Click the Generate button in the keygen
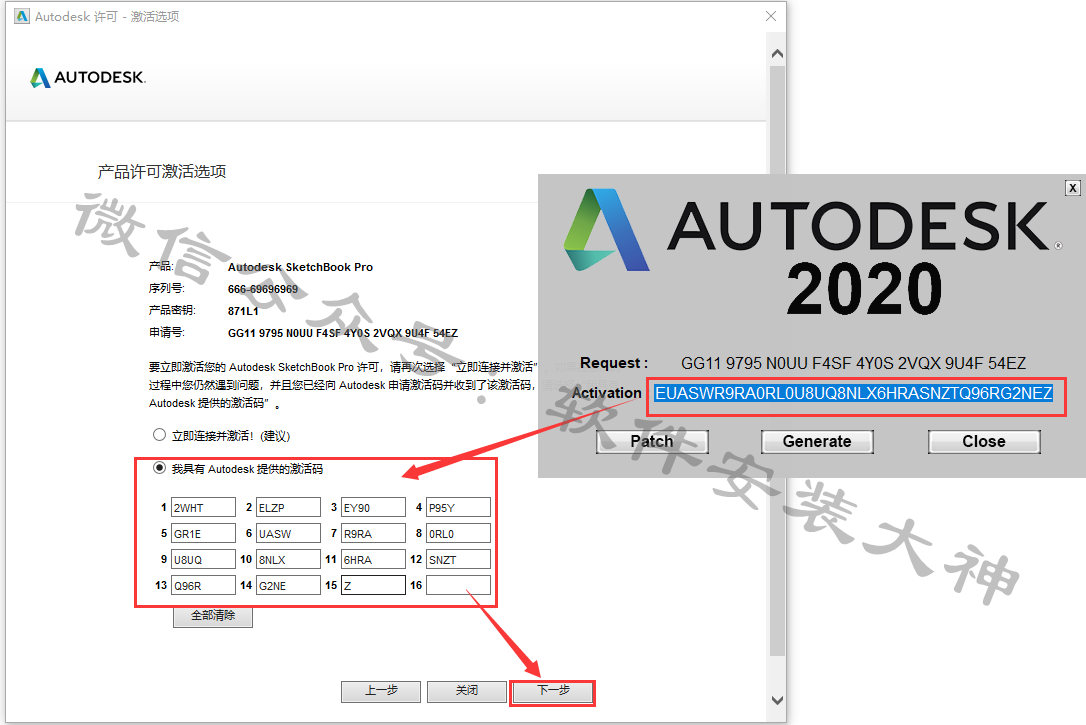The height and width of the screenshot is (725, 1086). (x=817, y=441)
